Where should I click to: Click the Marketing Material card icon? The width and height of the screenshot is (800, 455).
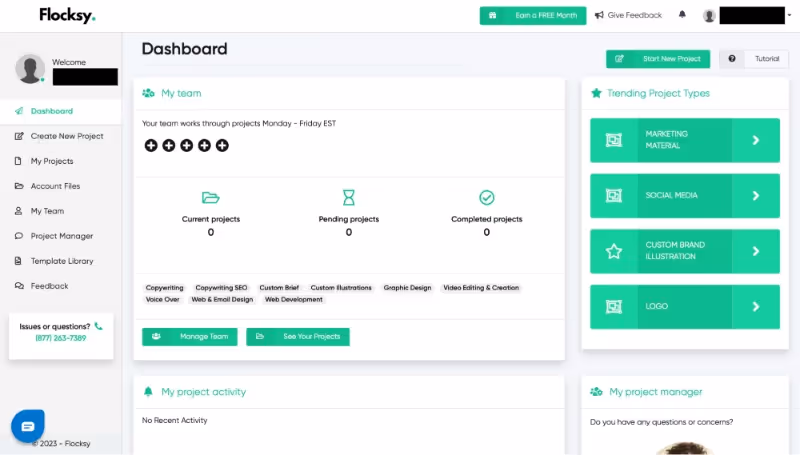[x=614, y=140]
